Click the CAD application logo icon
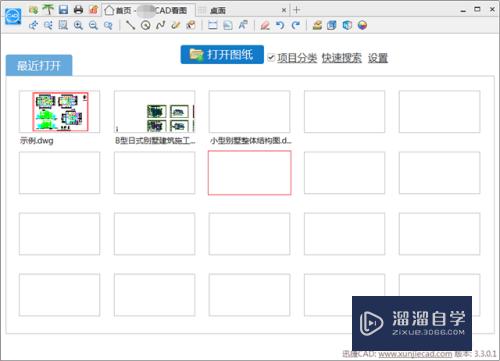The height and width of the screenshot is (361, 500). 13,16
